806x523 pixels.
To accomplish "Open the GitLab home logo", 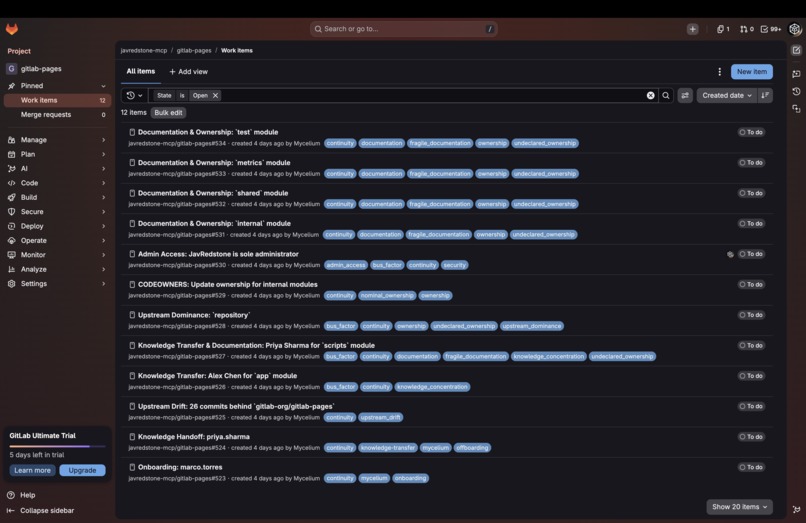I will click(12, 29).
